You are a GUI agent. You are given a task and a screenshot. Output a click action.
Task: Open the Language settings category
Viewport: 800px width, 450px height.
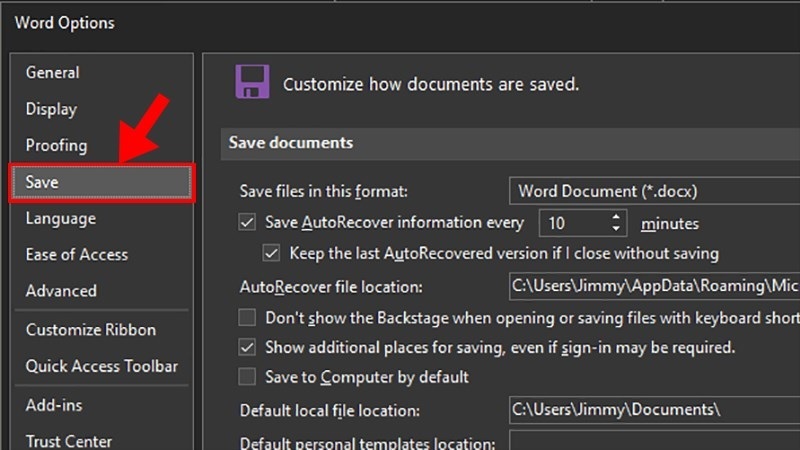pyautogui.click(x=61, y=218)
